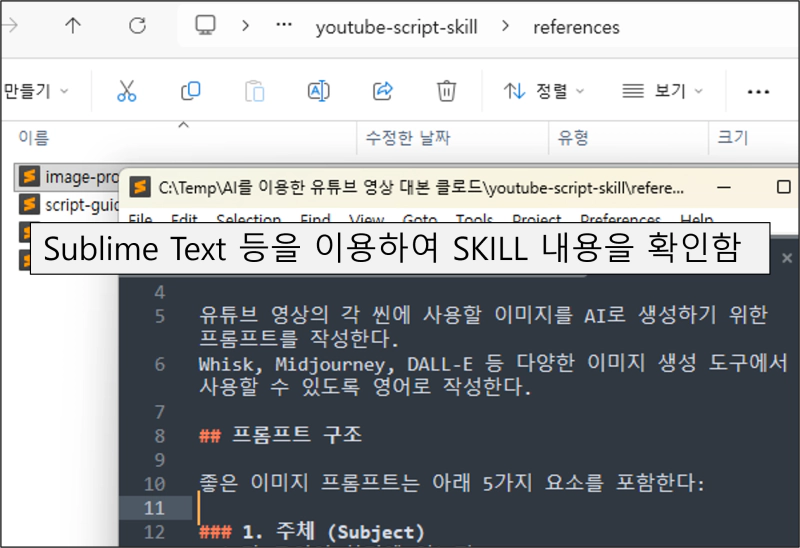800x548 pixels.
Task: Minimize the Sublime Text window
Action: (723, 187)
